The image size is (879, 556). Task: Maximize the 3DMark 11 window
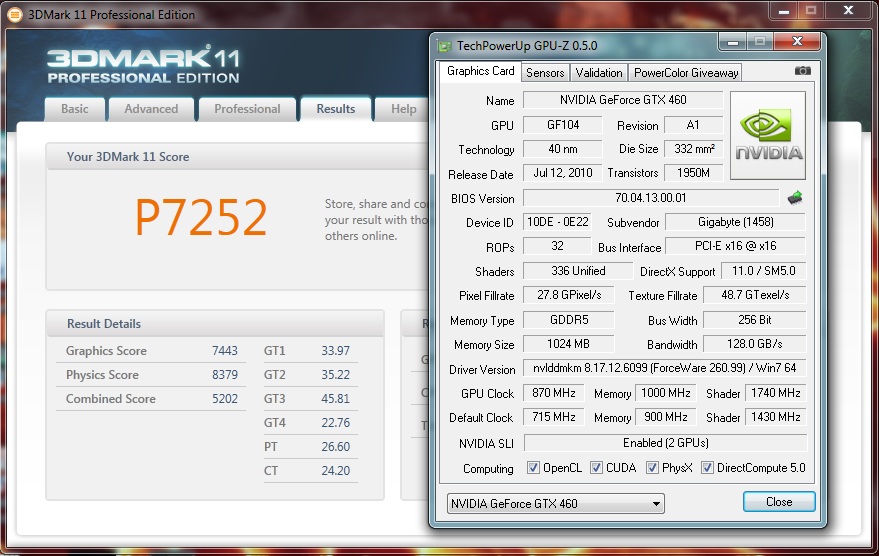click(811, 11)
